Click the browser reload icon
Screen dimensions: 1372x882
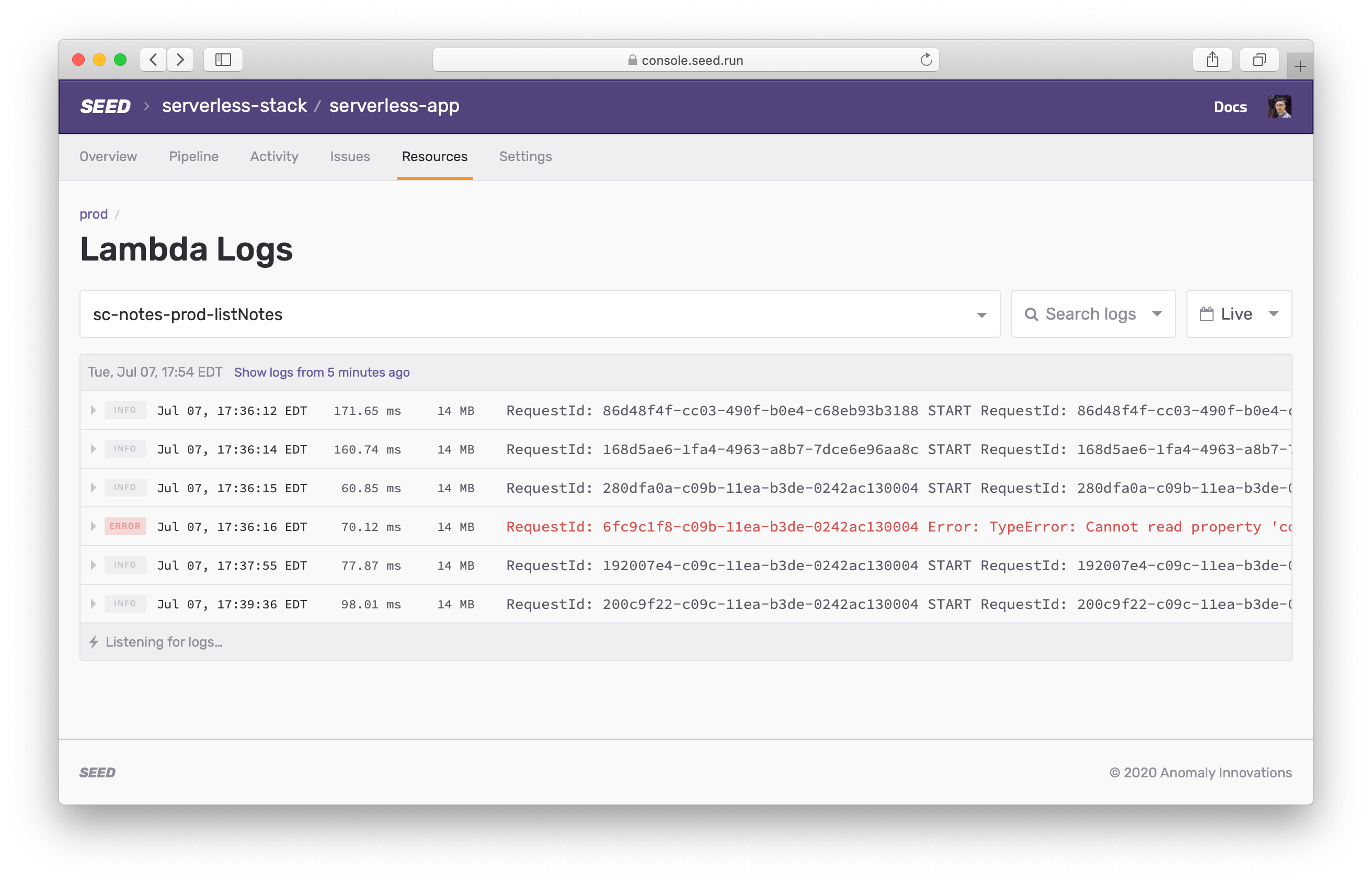tap(926, 60)
